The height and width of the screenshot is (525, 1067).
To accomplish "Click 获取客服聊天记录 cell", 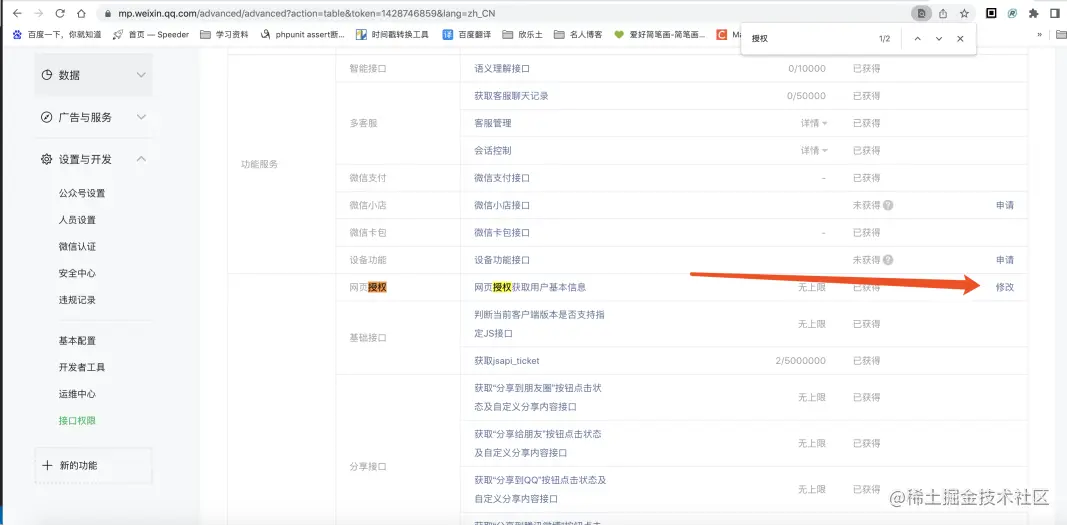I will (511, 96).
